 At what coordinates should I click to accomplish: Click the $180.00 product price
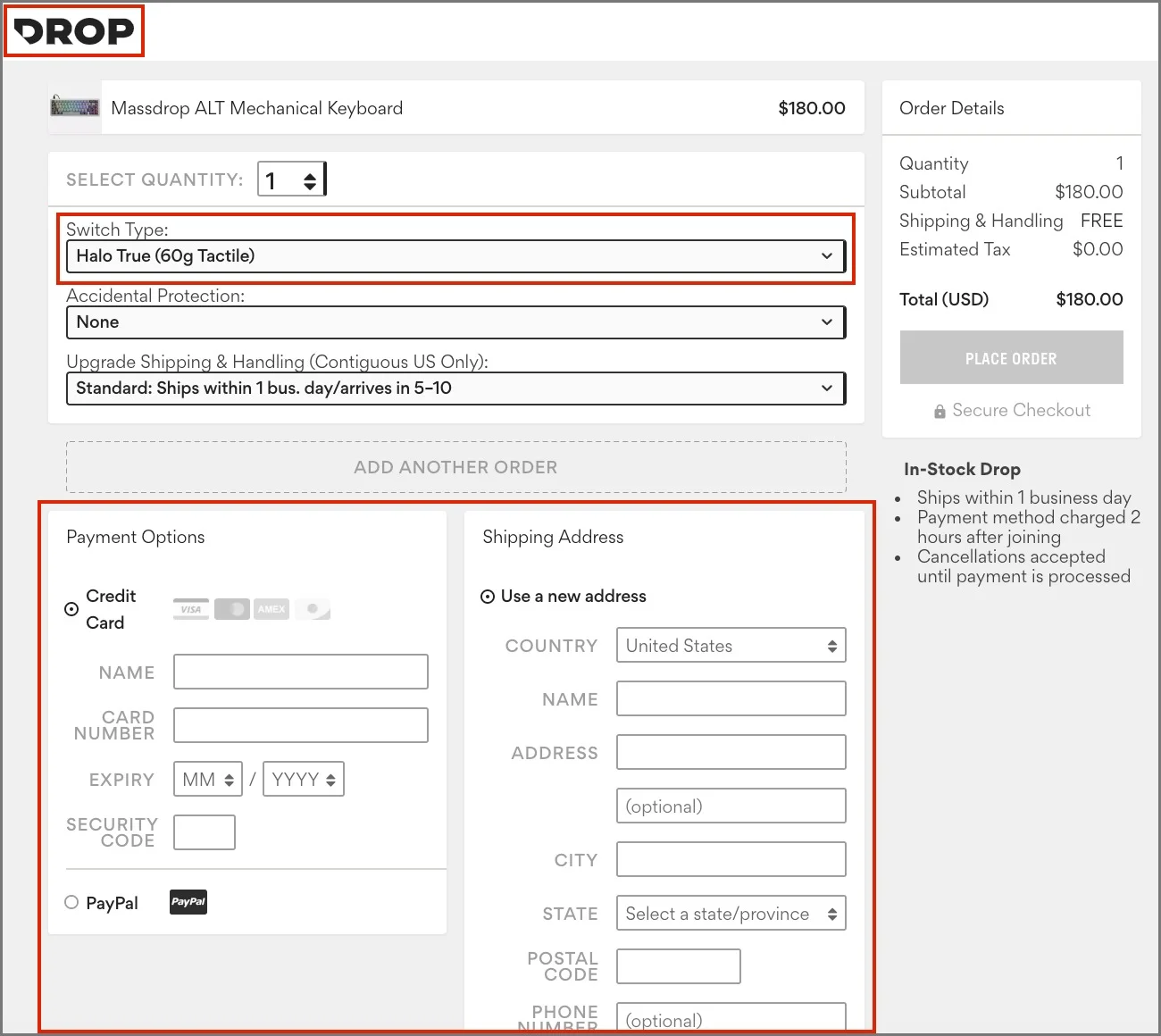[x=812, y=108]
